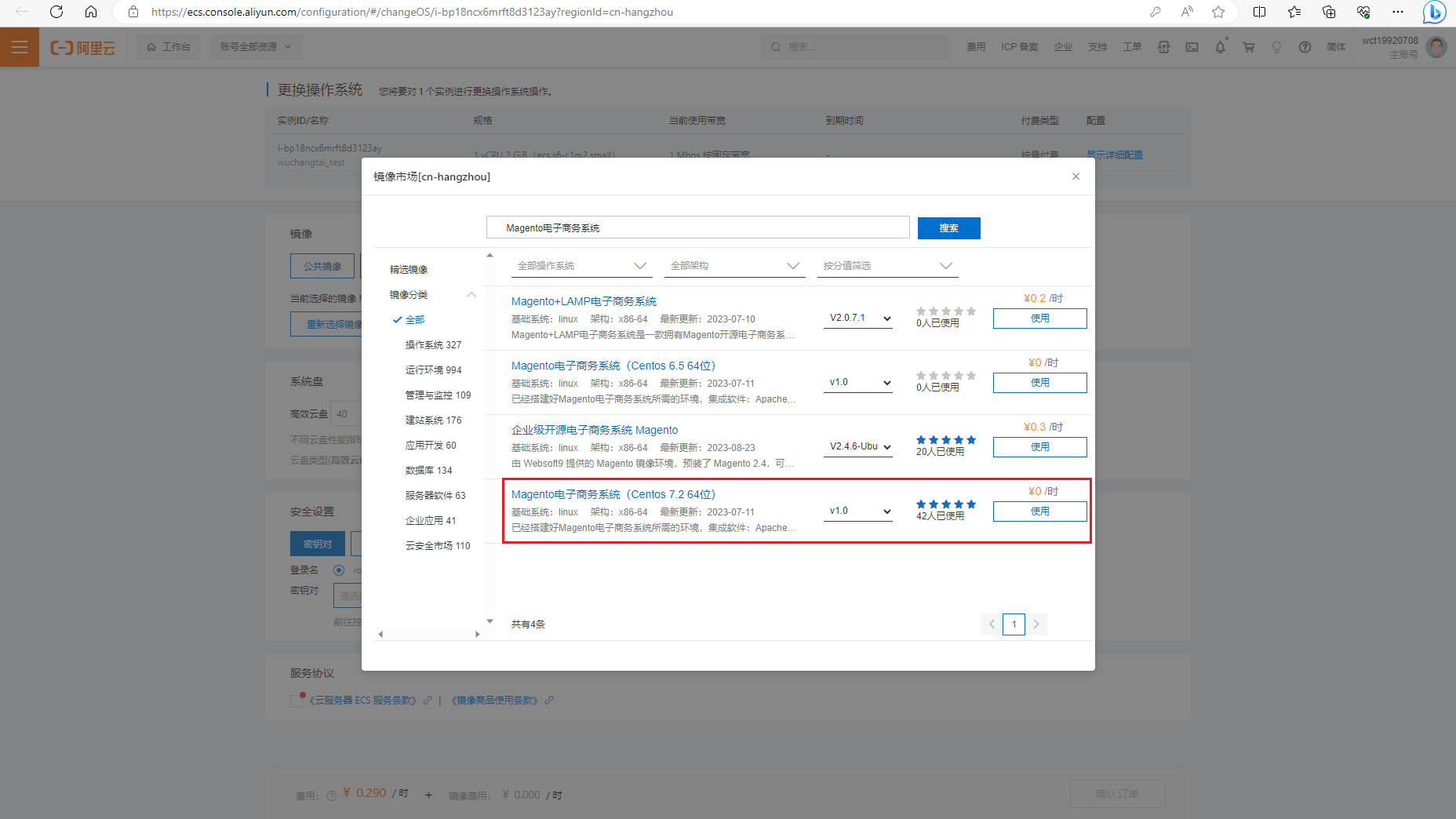Open version dropdown for Centos 6.5 image

(858, 383)
